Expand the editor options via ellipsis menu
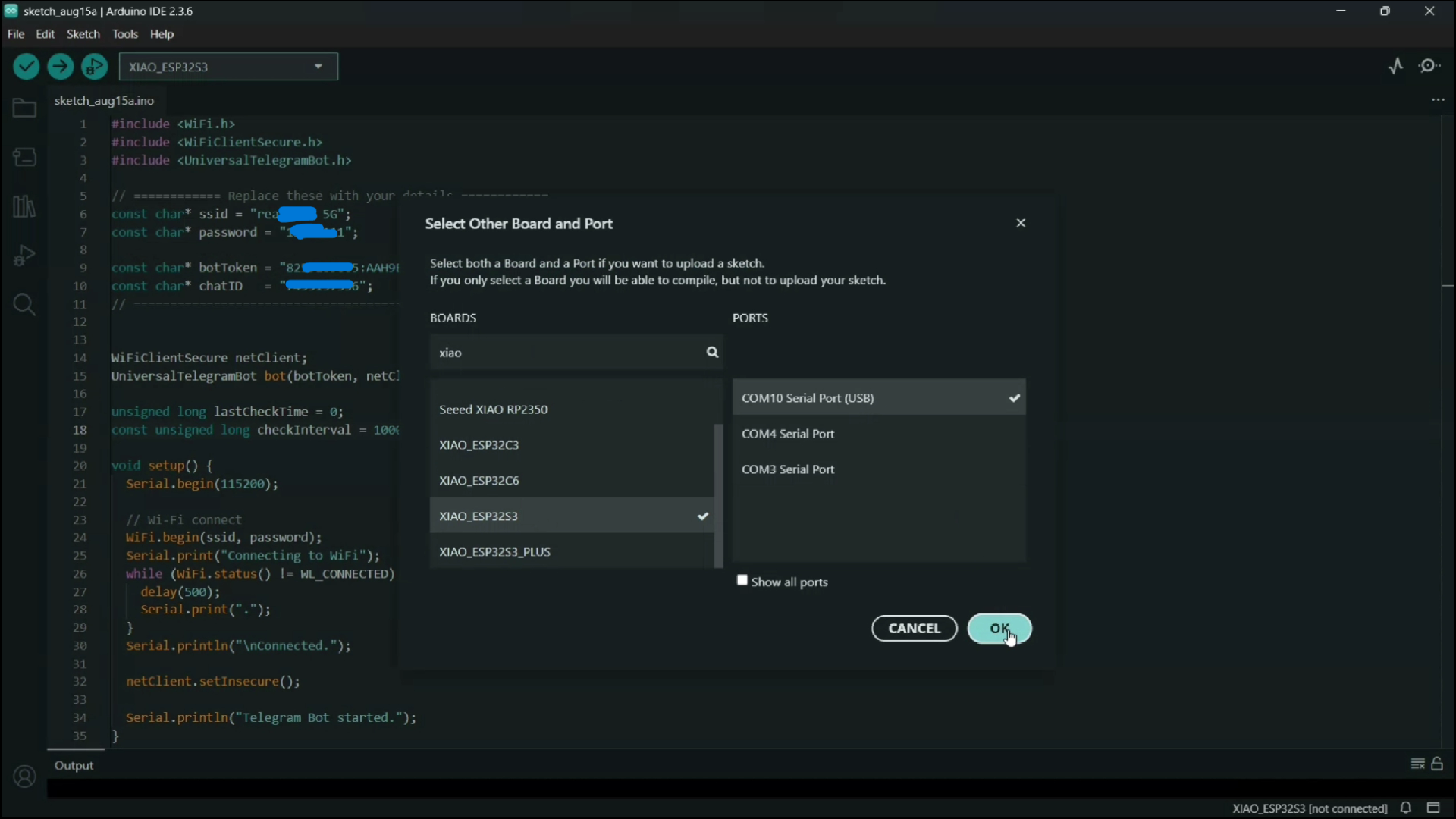This screenshot has height=819, width=1456. (1438, 99)
